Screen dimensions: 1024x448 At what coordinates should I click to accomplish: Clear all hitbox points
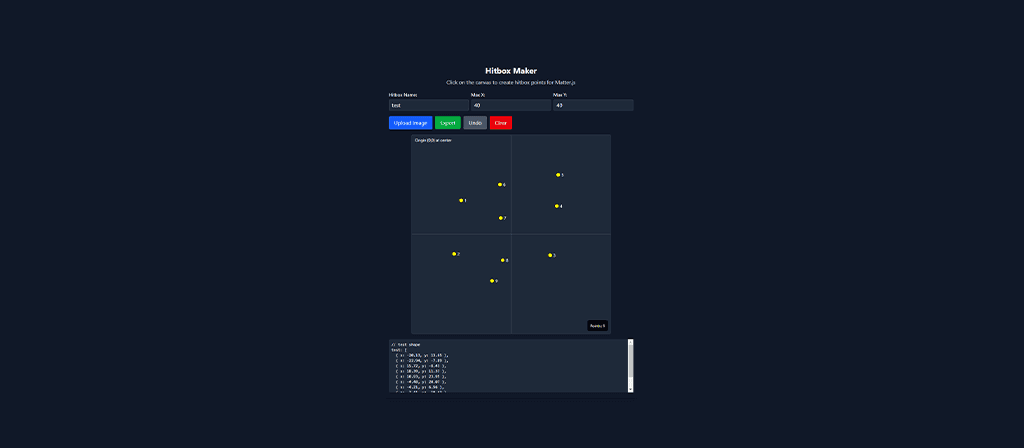pos(501,123)
